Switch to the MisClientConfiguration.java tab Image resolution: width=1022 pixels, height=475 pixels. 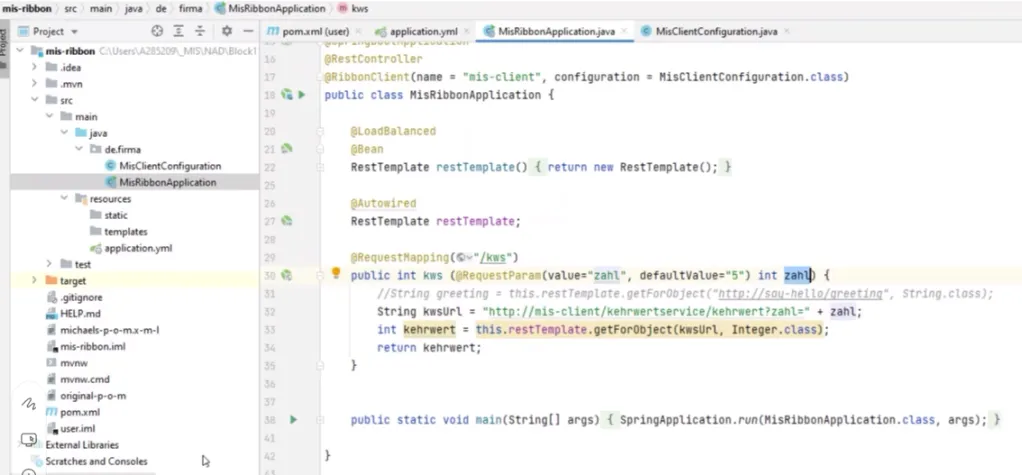click(716, 31)
